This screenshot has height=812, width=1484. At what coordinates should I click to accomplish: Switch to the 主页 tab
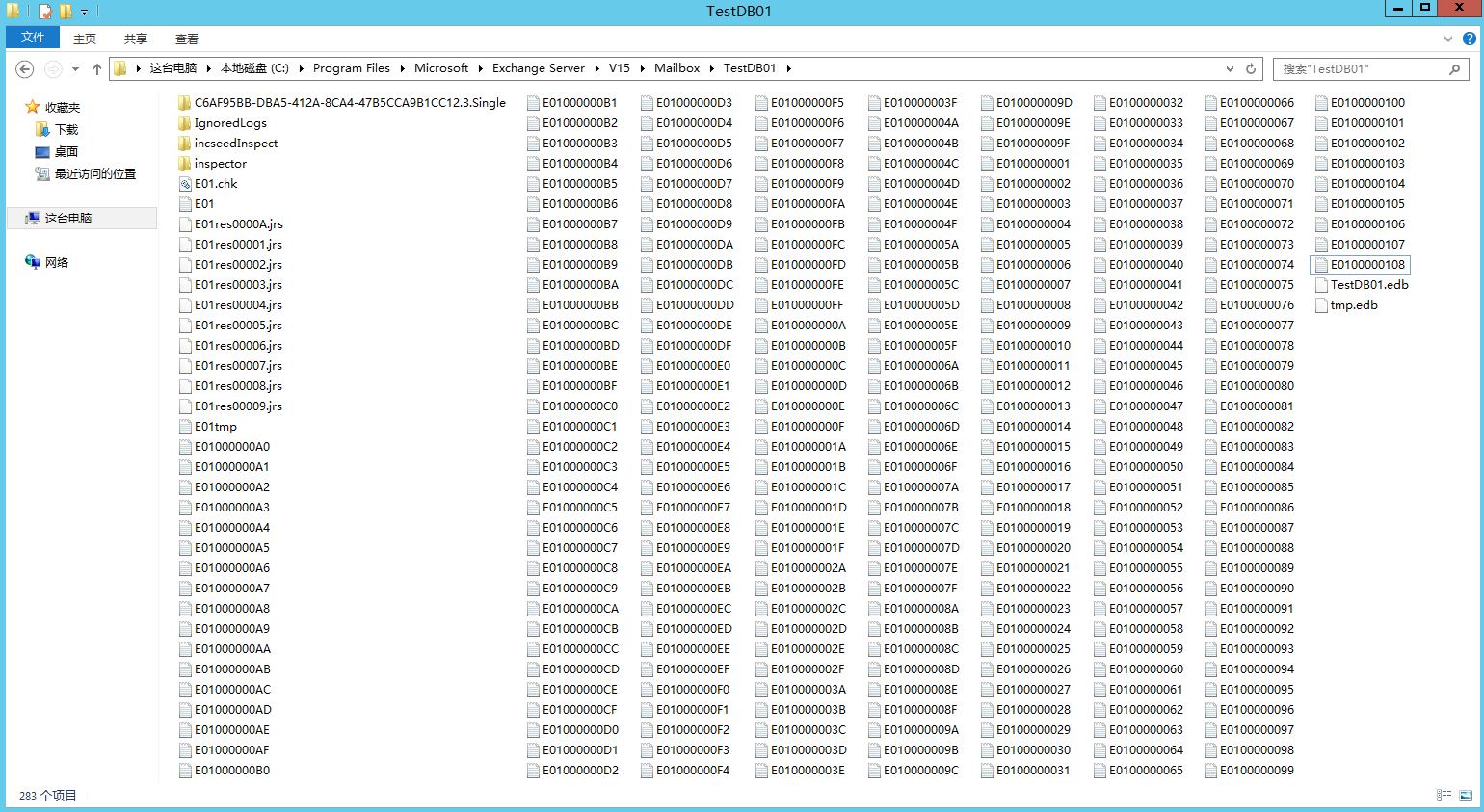(85, 39)
